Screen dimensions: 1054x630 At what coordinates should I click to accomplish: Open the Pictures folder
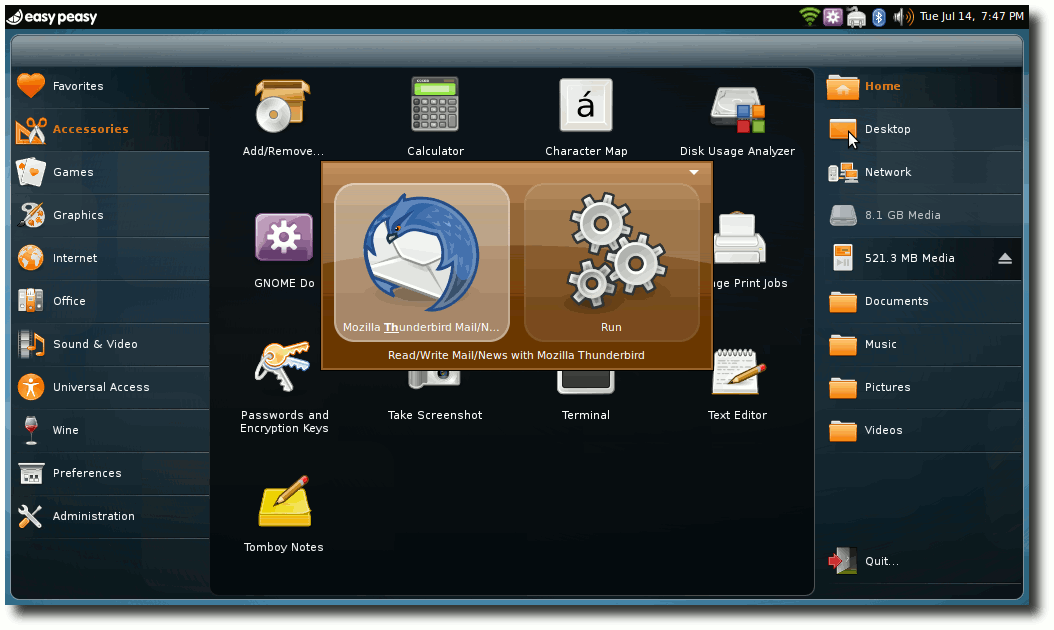click(922, 387)
